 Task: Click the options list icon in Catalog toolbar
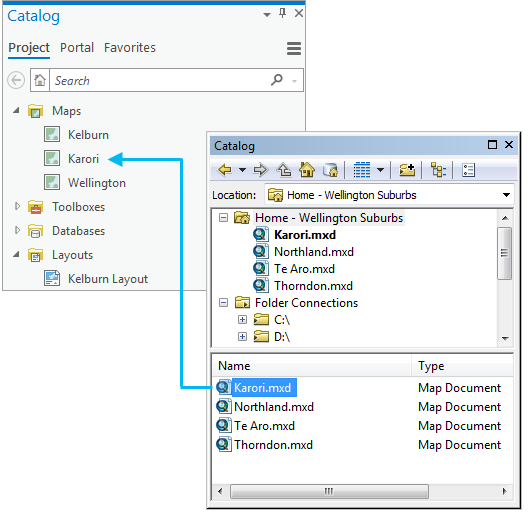tap(468, 170)
